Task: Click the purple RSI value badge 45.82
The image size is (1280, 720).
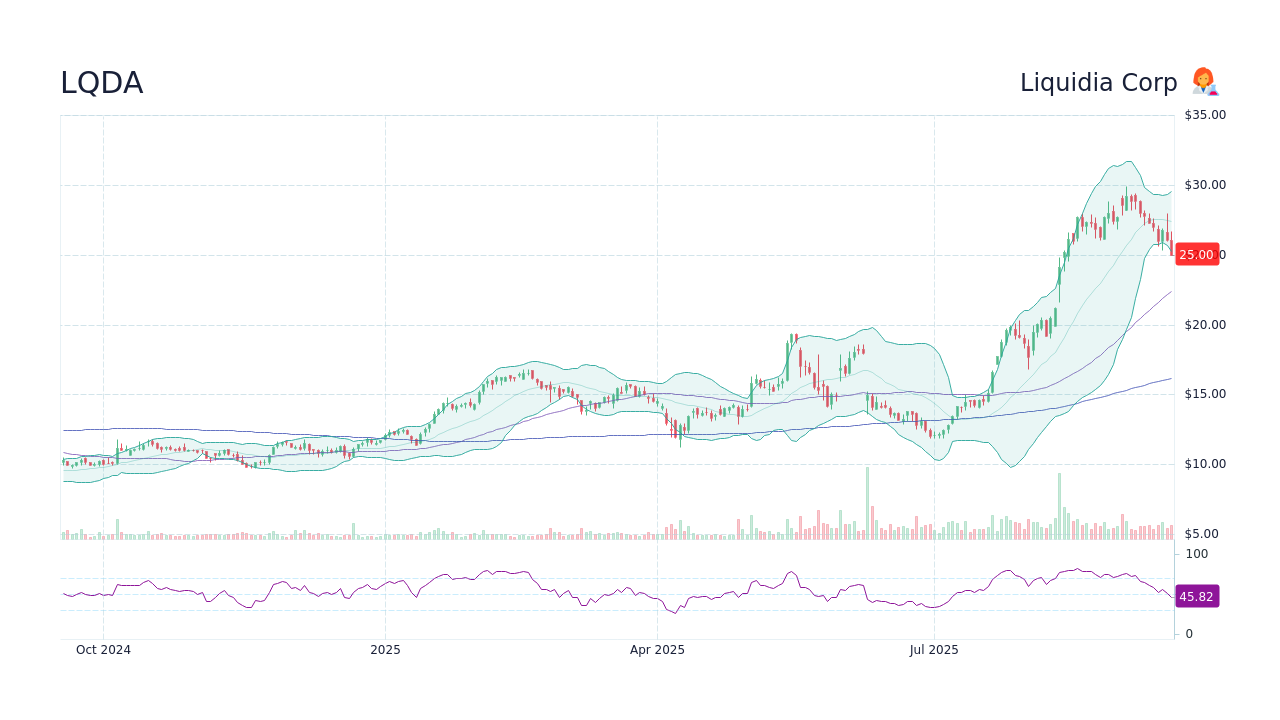Action: click(1196, 596)
